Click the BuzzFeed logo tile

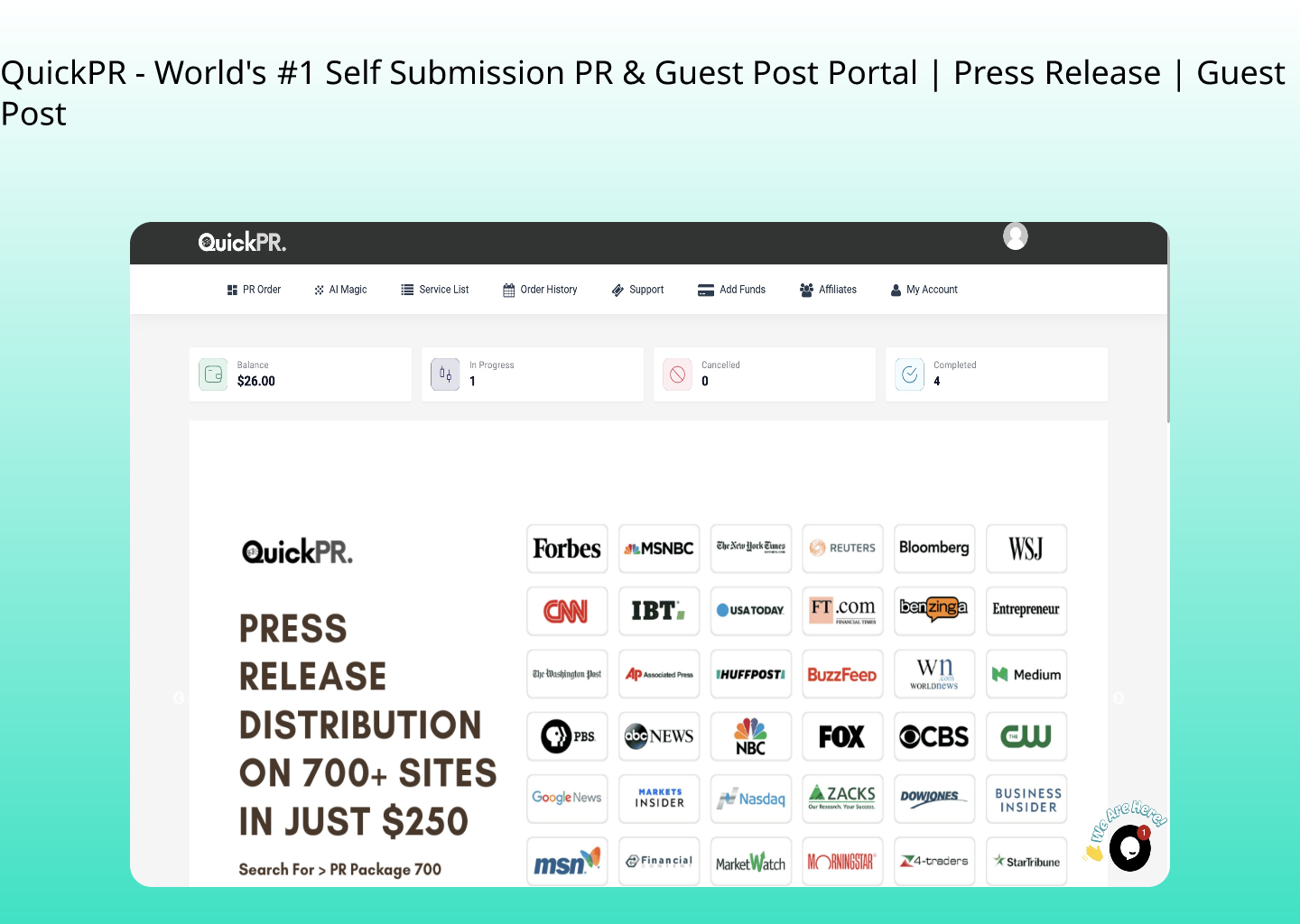click(x=842, y=674)
